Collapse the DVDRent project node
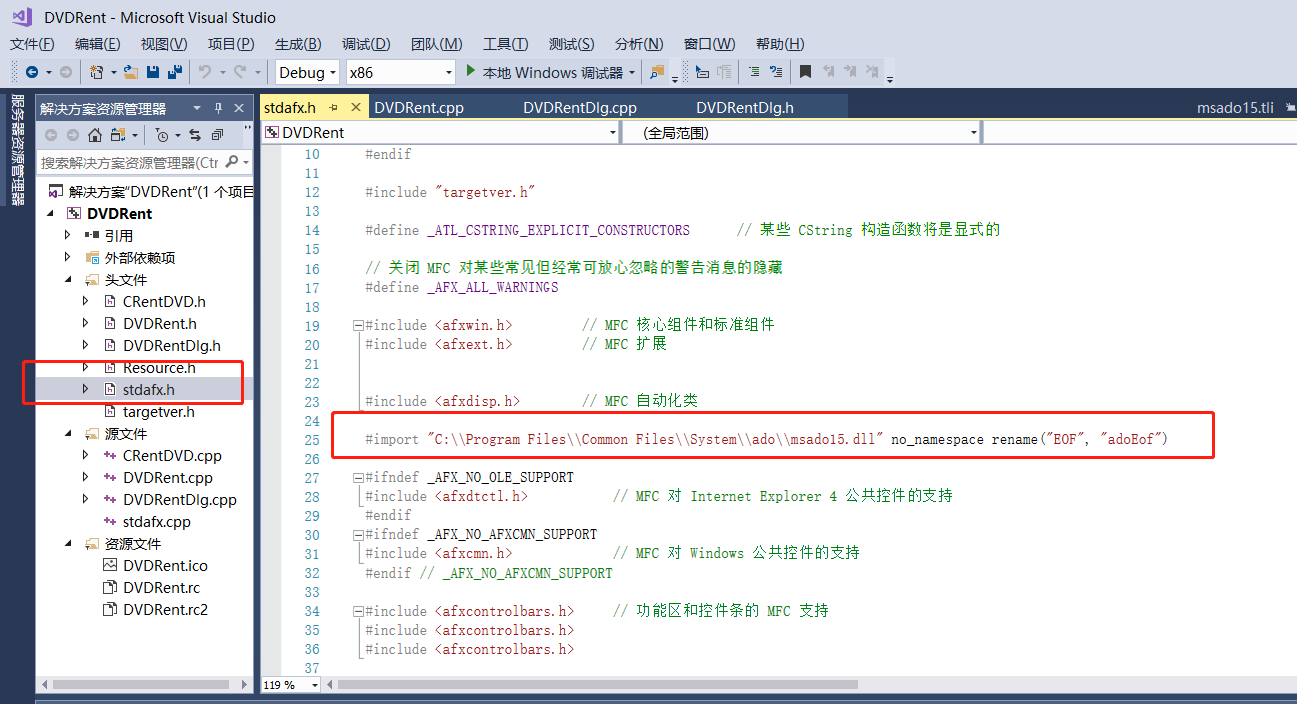1297x704 pixels. point(51,214)
